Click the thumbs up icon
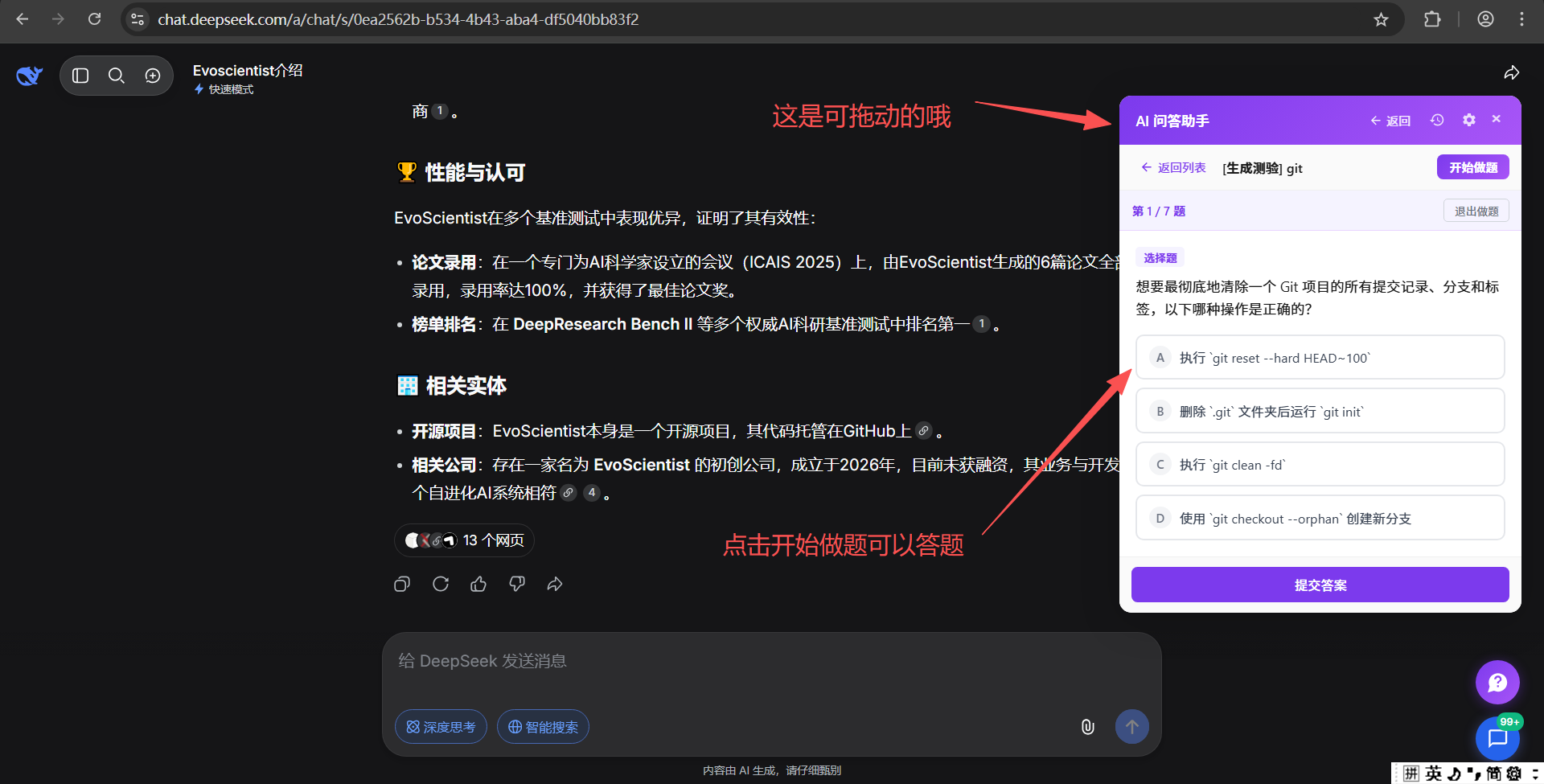The height and width of the screenshot is (784, 1544). [478, 584]
